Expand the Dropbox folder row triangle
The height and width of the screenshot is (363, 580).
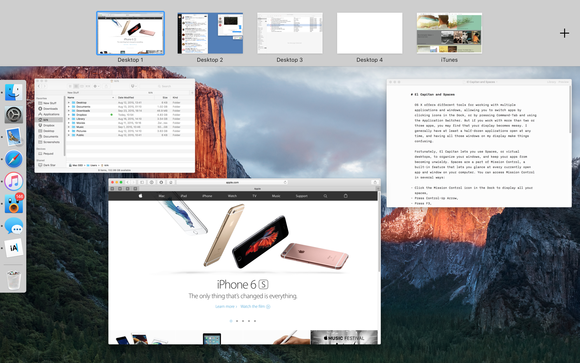[x=69, y=115]
